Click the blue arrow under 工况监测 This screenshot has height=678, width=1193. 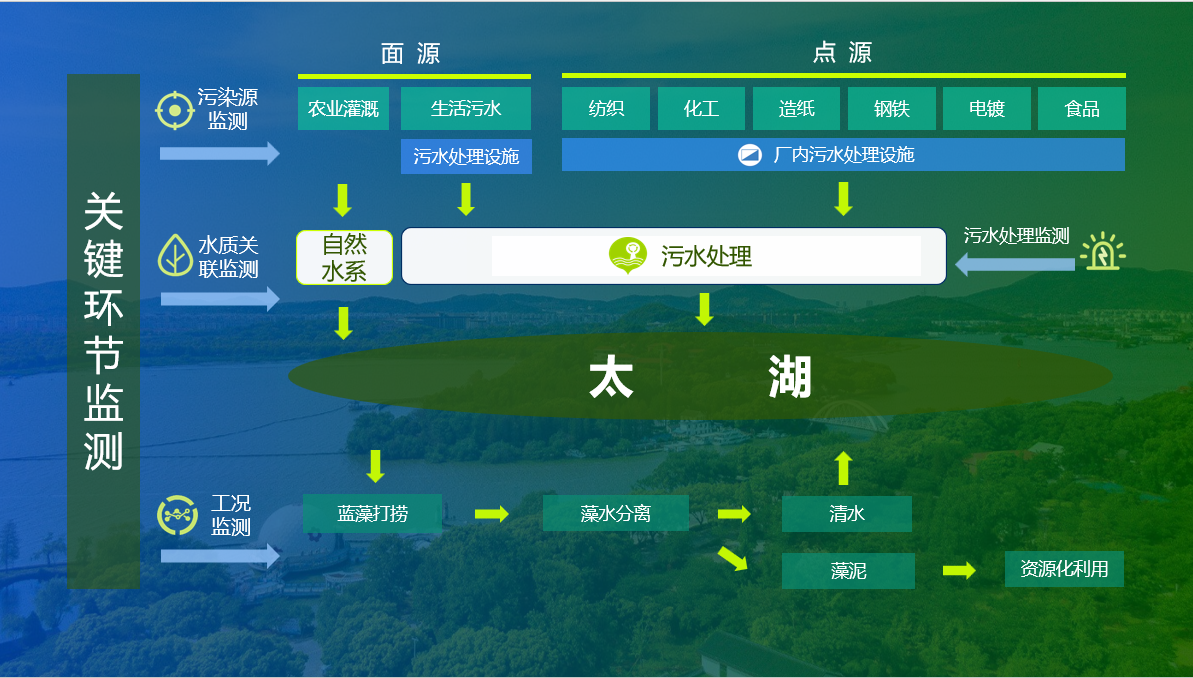221,556
